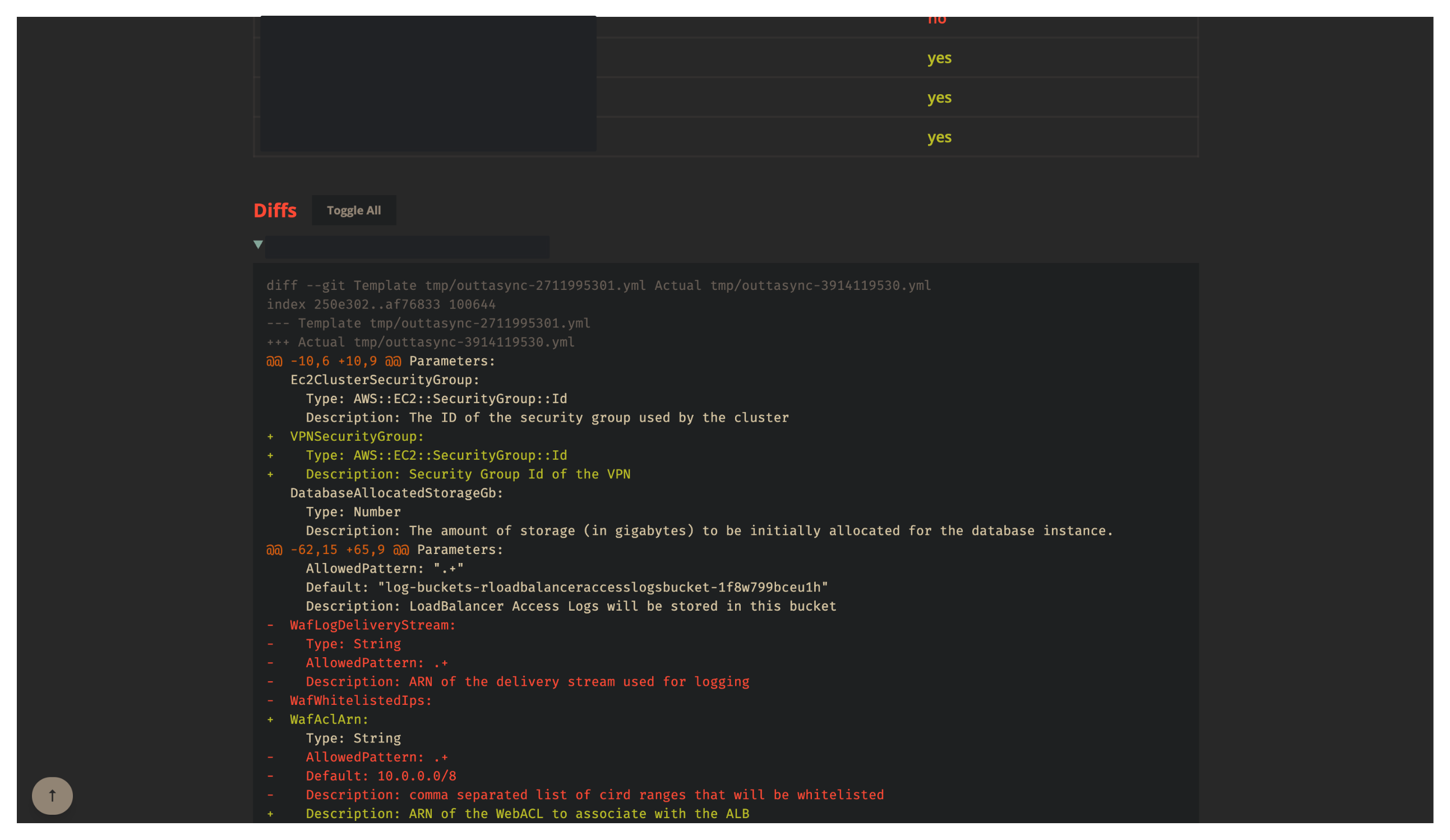
Task: Click the '@@ -62,15 +65,9 @@' hunk header
Action: click(x=338, y=550)
